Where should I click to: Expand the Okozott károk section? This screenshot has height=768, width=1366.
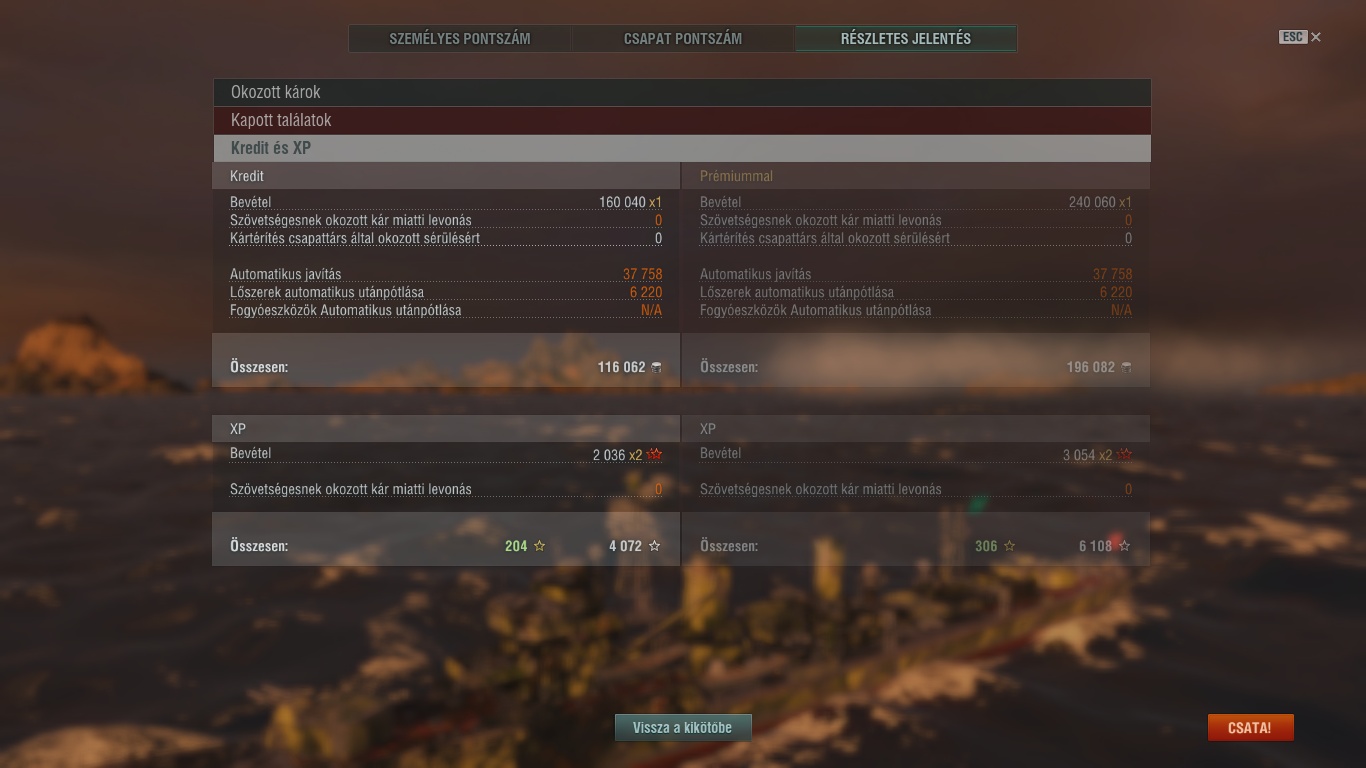click(682, 92)
